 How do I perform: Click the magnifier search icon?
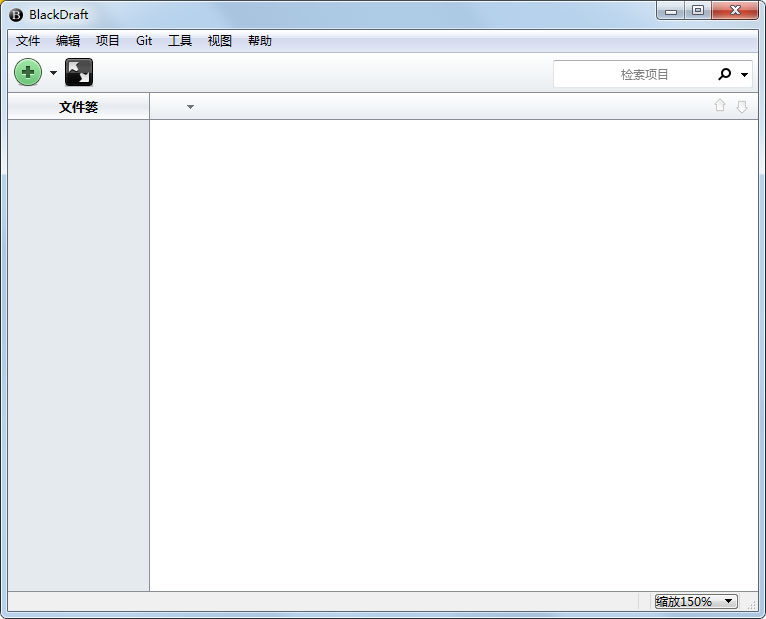pyautogui.click(x=724, y=74)
